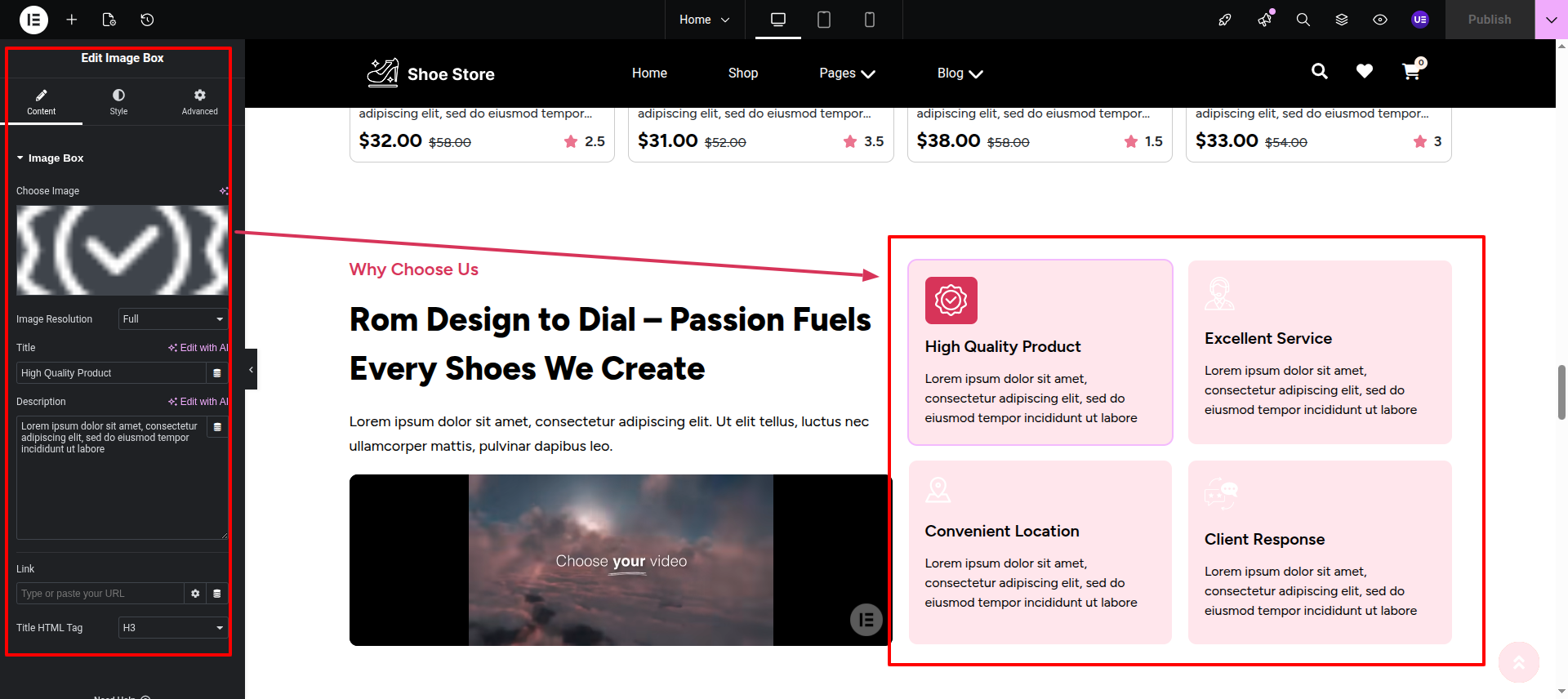The height and width of the screenshot is (699, 1568).
Task: Open the Image Resolution dropdown
Action: coord(172,319)
